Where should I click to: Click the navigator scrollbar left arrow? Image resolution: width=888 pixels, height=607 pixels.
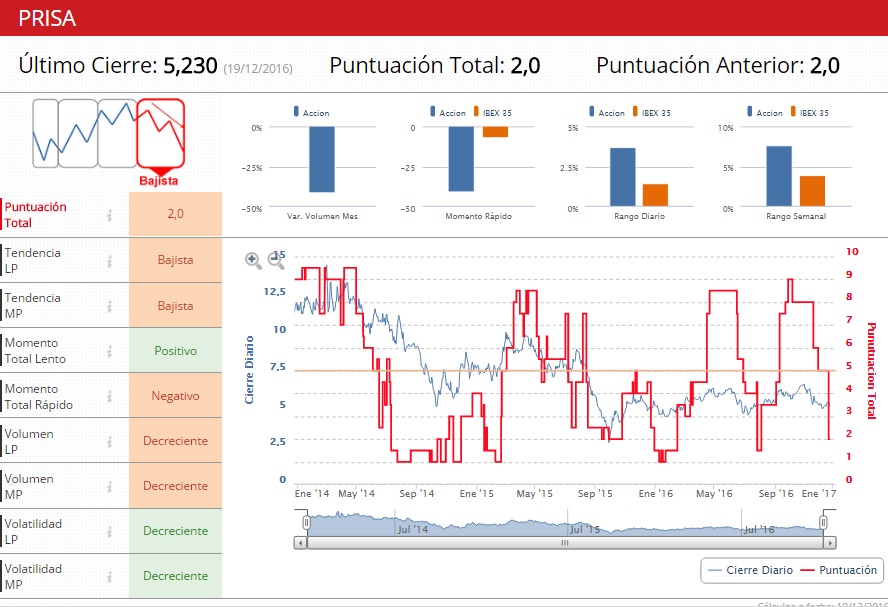point(300,542)
